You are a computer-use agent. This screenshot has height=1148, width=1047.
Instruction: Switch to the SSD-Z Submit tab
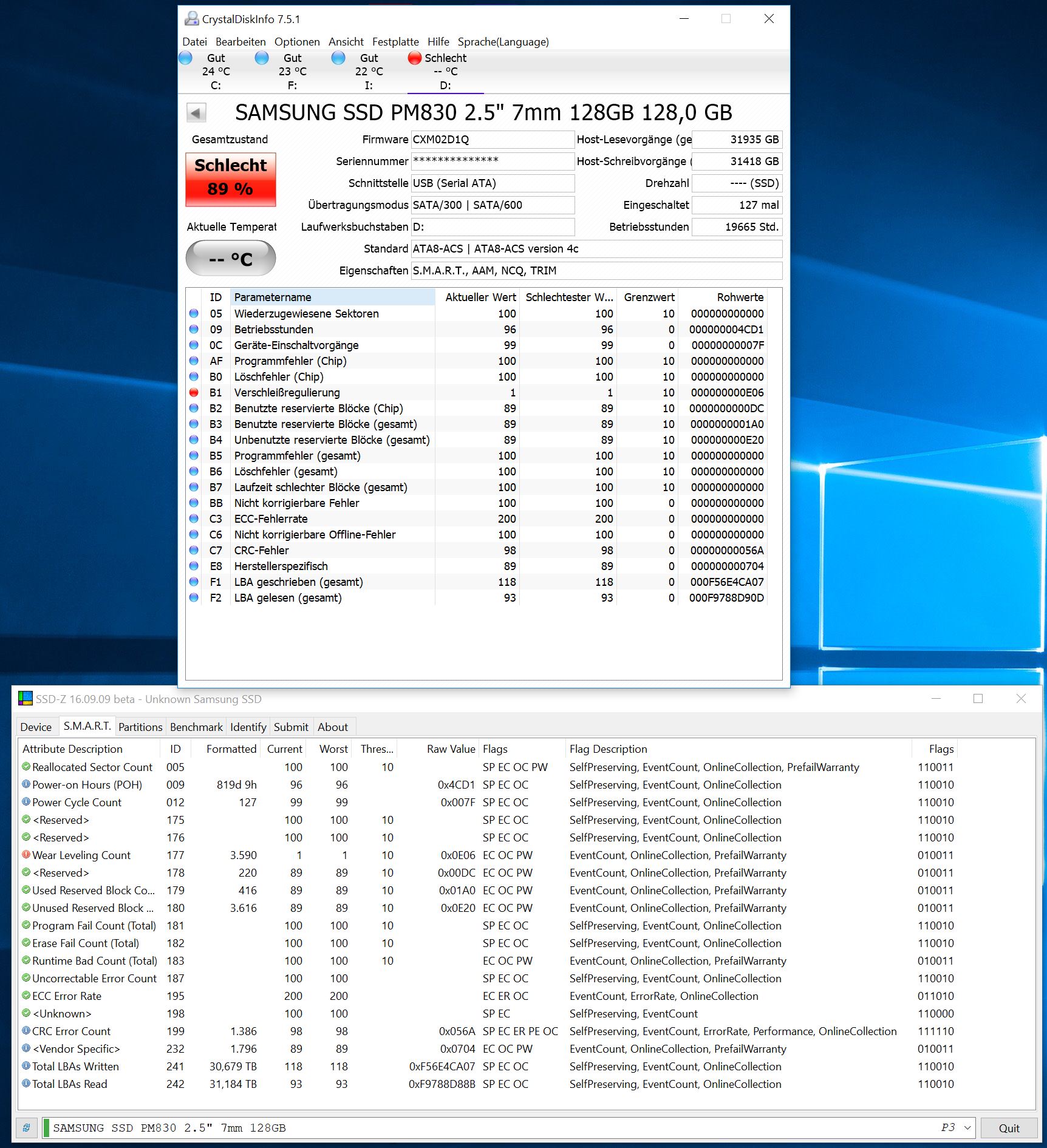click(x=291, y=727)
